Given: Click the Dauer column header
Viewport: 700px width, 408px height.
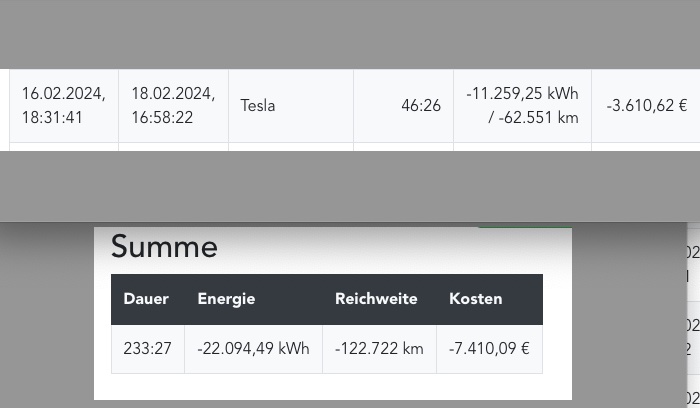Looking at the screenshot, I should click(146, 299).
